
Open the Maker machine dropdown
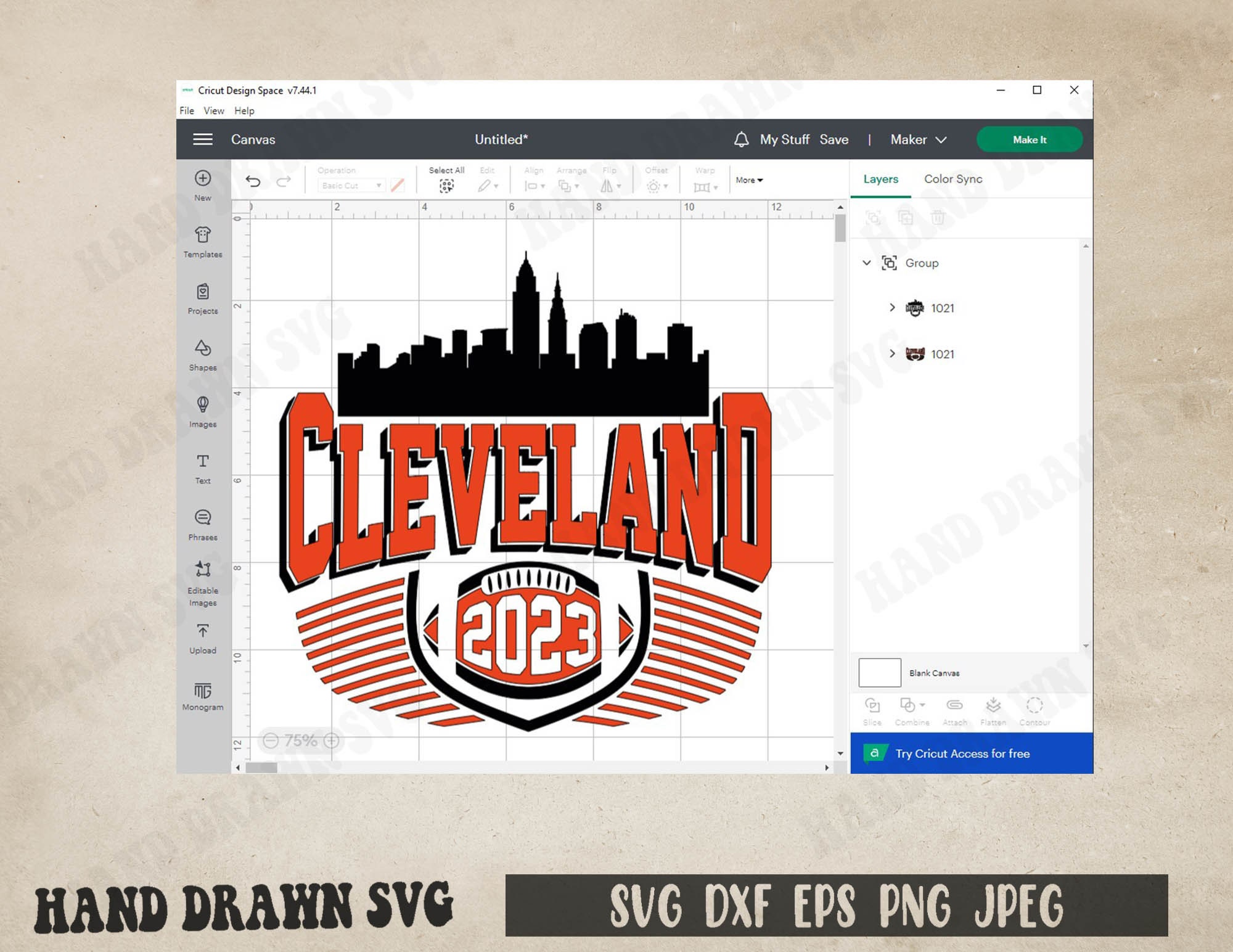click(918, 139)
